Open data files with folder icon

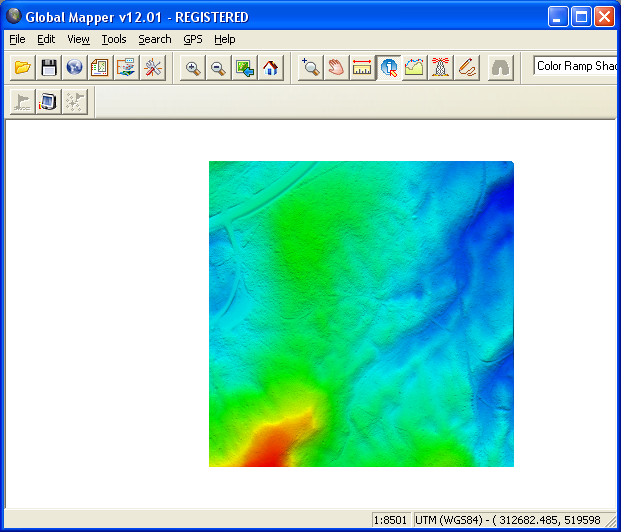[x=23, y=68]
